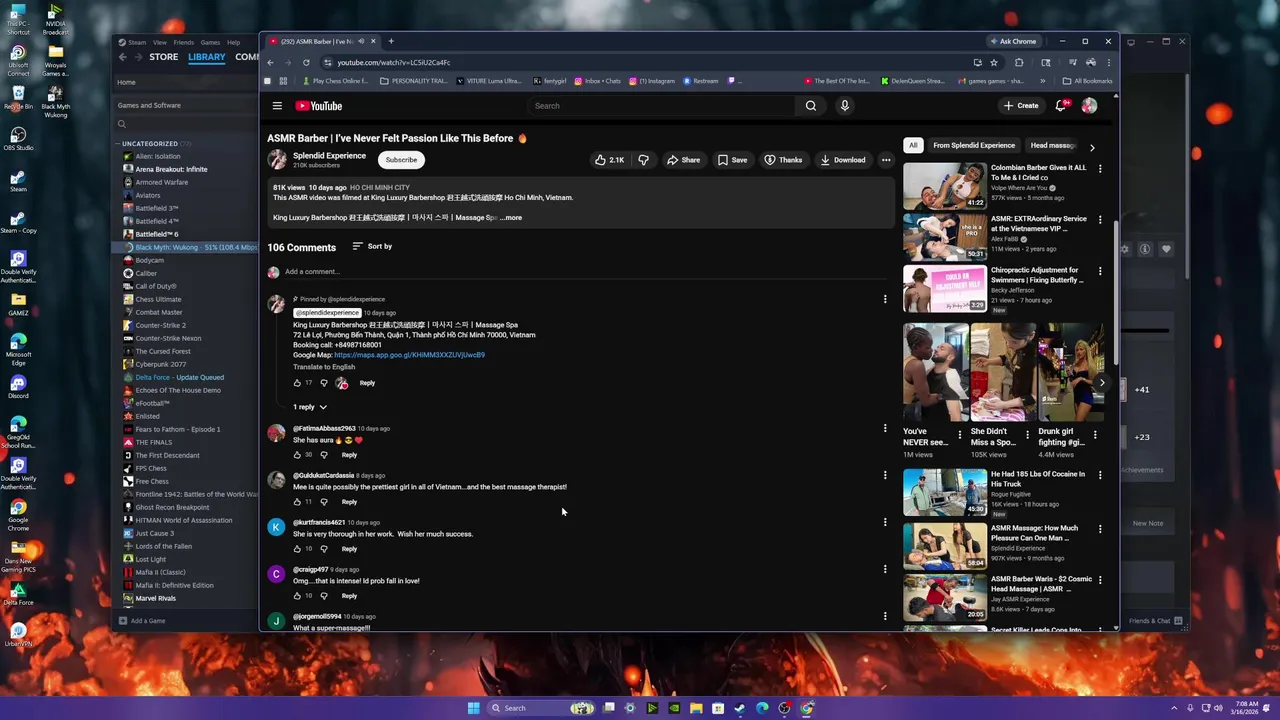Open YouTube notifications bell
The height and width of the screenshot is (720, 1280).
[x=1061, y=106]
